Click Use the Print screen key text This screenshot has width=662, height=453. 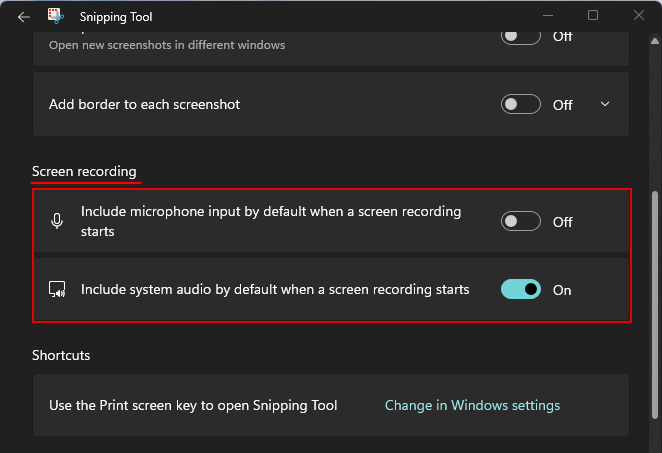pyautogui.click(x=193, y=405)
